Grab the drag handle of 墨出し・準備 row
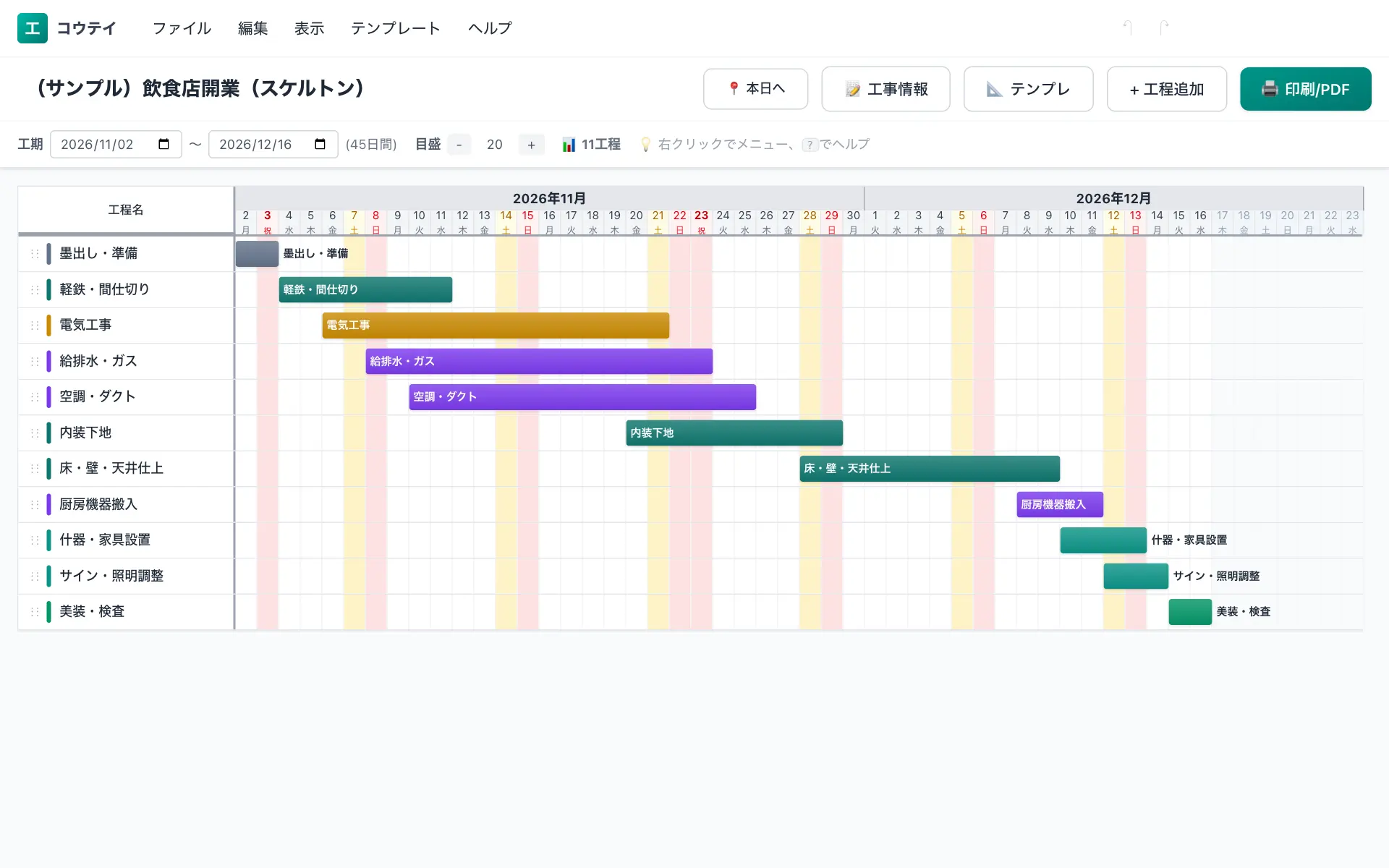 coord(35,254)
